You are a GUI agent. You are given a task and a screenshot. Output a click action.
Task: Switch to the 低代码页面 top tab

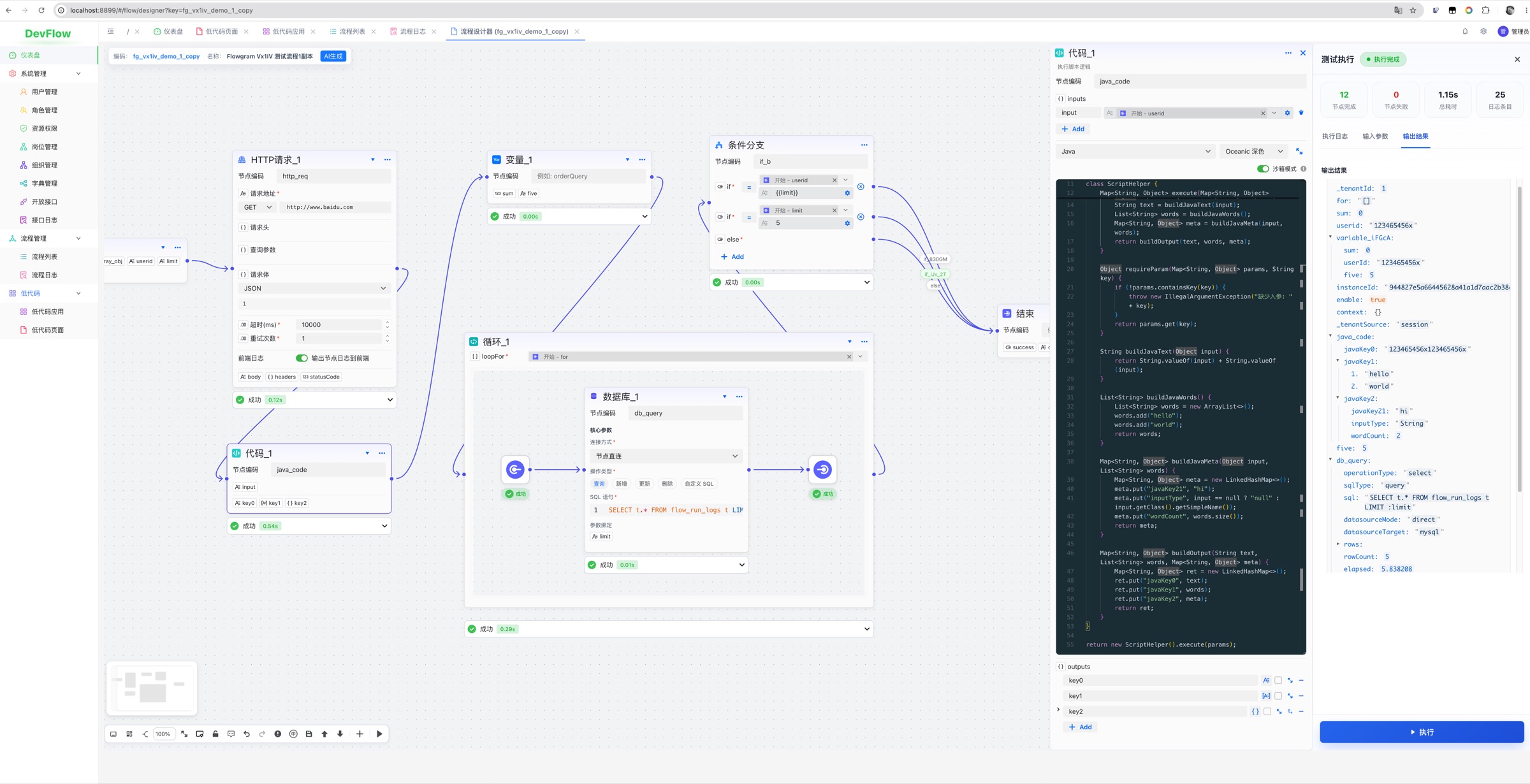point(221,31)
